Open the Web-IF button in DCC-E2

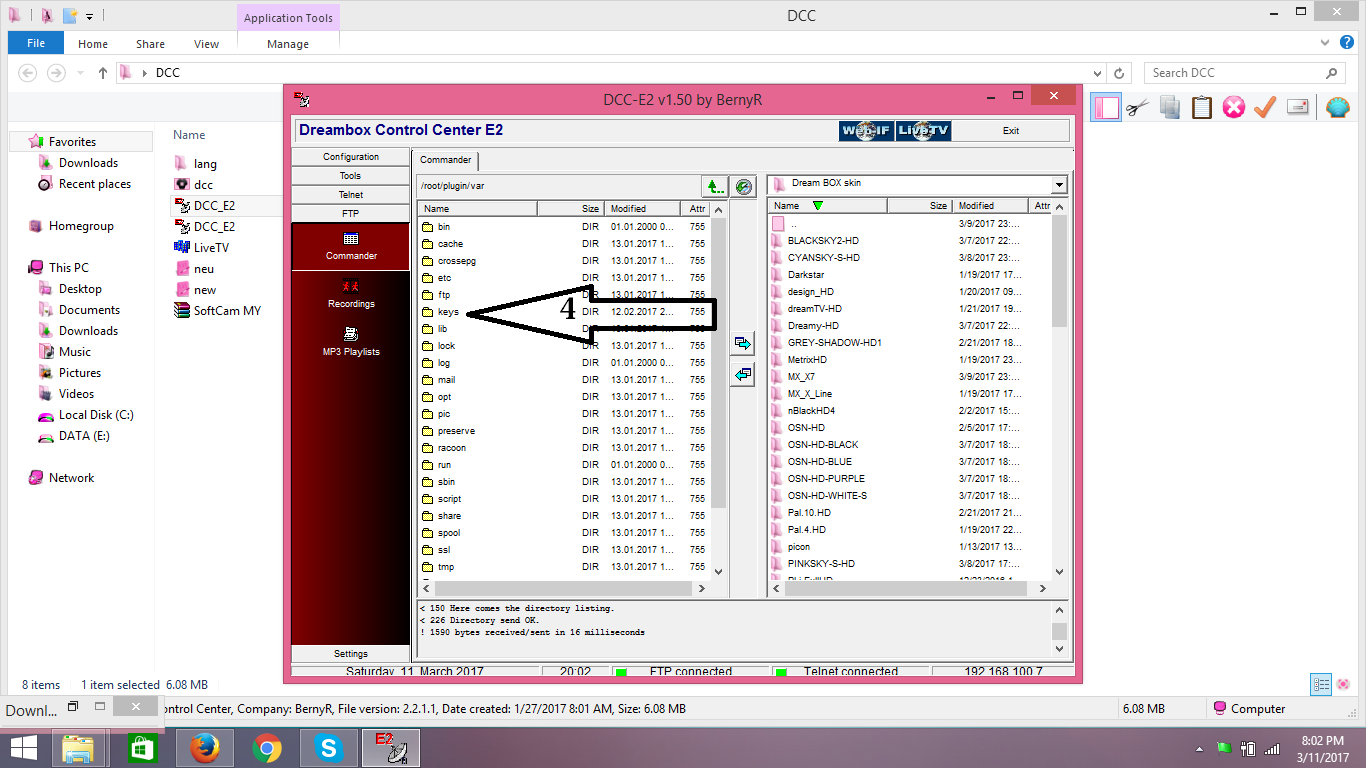point(866,131)
